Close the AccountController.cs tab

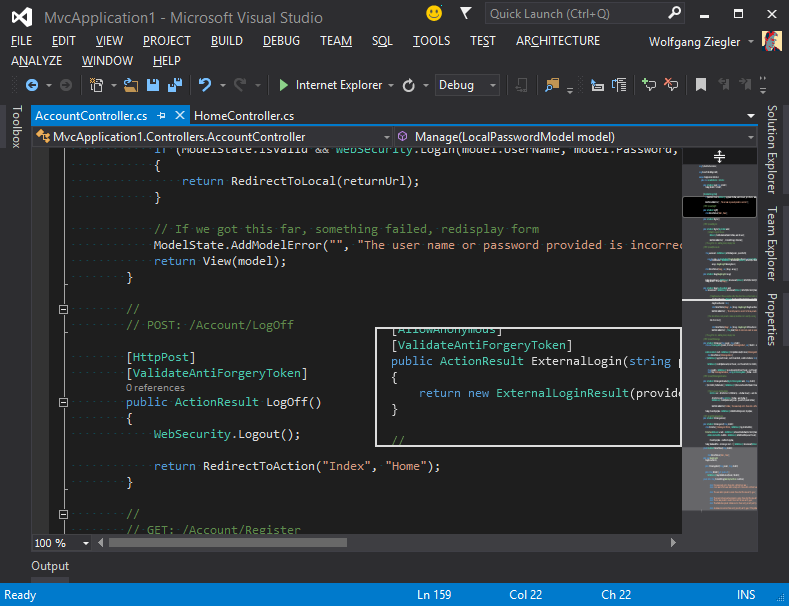[x=180, y=115]
